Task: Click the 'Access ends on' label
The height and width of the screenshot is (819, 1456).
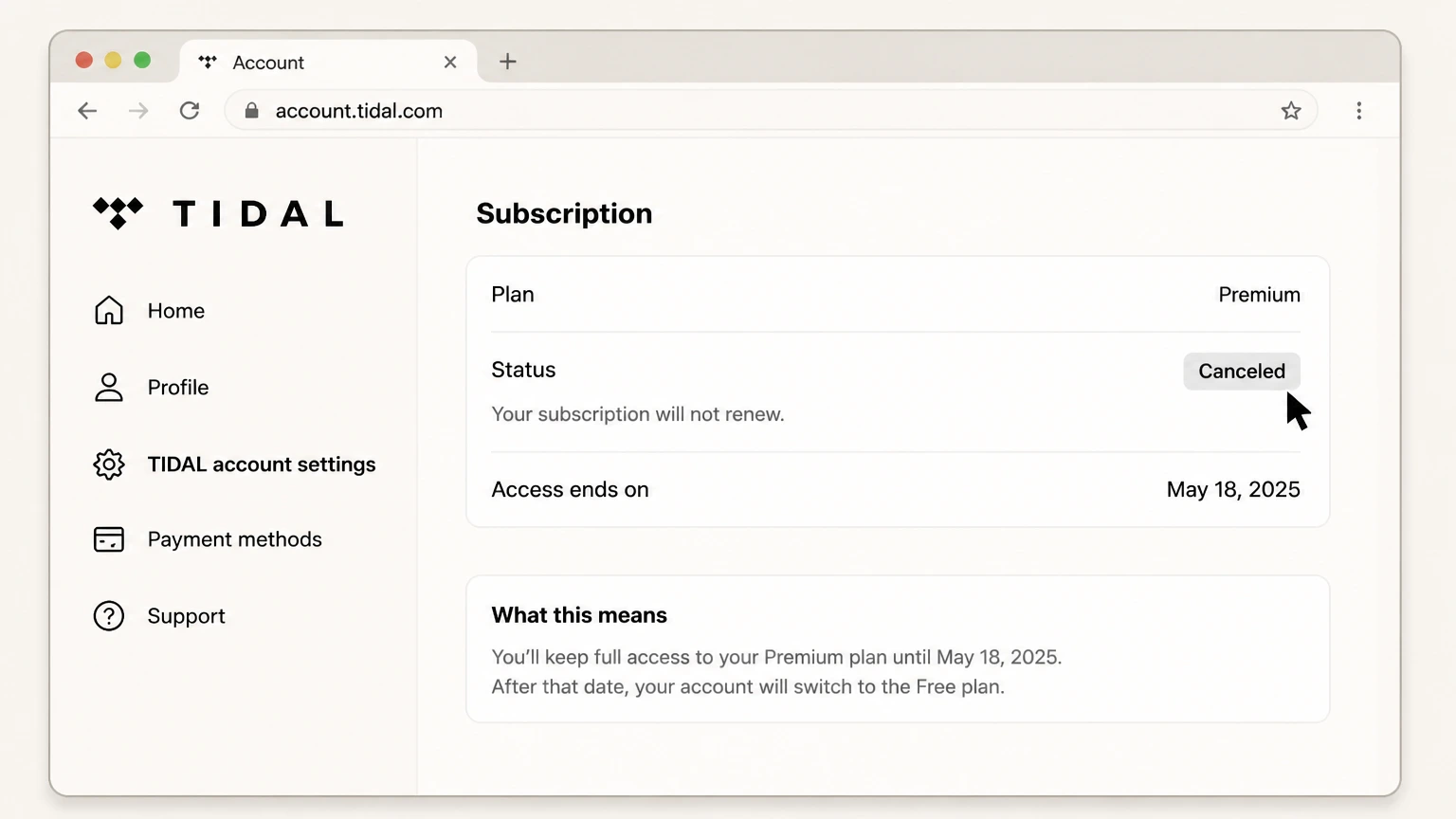Action: (x=570, y=489)
